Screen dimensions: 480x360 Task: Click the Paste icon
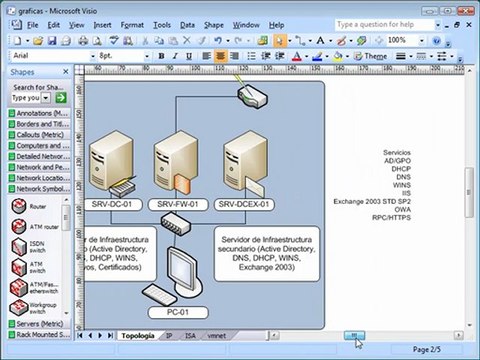[x=173, y=41]
